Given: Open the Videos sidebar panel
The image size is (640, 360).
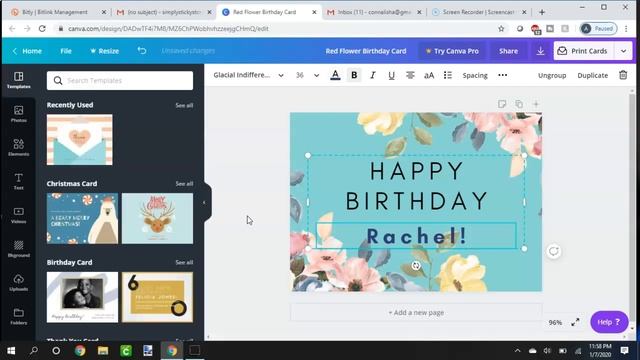Looking at the screenshot, I should coord(19,215).
